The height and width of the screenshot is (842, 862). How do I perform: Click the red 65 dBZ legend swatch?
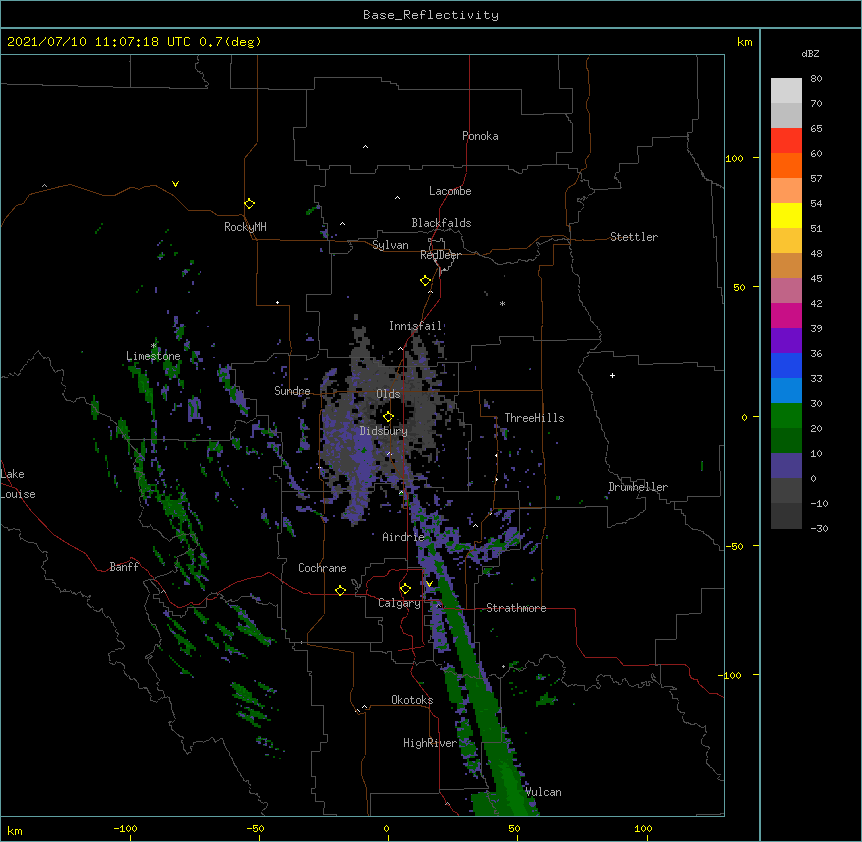pos(786,141)
